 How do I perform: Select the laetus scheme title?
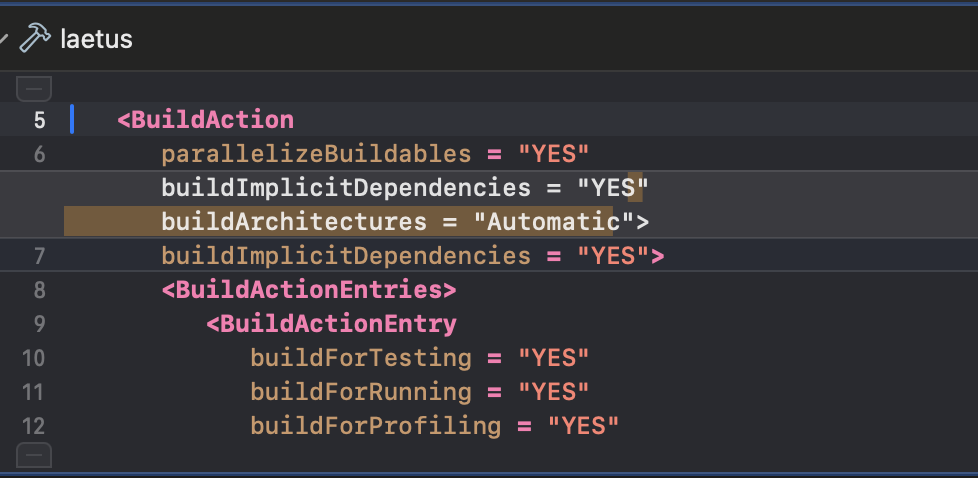point(97,39)
